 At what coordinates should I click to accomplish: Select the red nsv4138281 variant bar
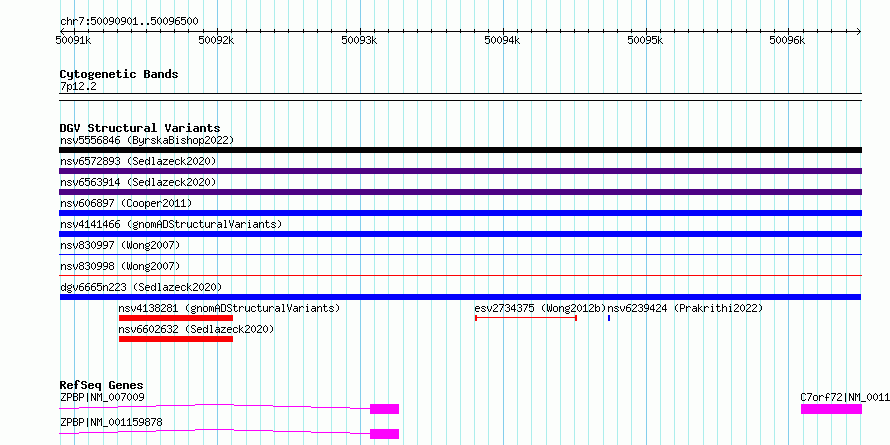tap(176, 318)
